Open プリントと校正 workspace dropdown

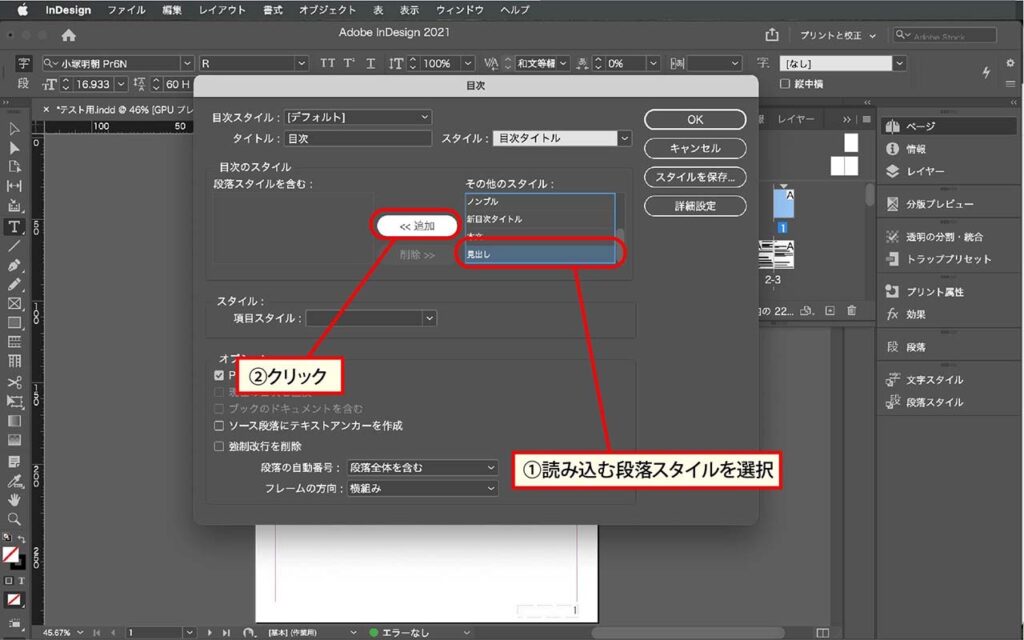pos(838,35)
